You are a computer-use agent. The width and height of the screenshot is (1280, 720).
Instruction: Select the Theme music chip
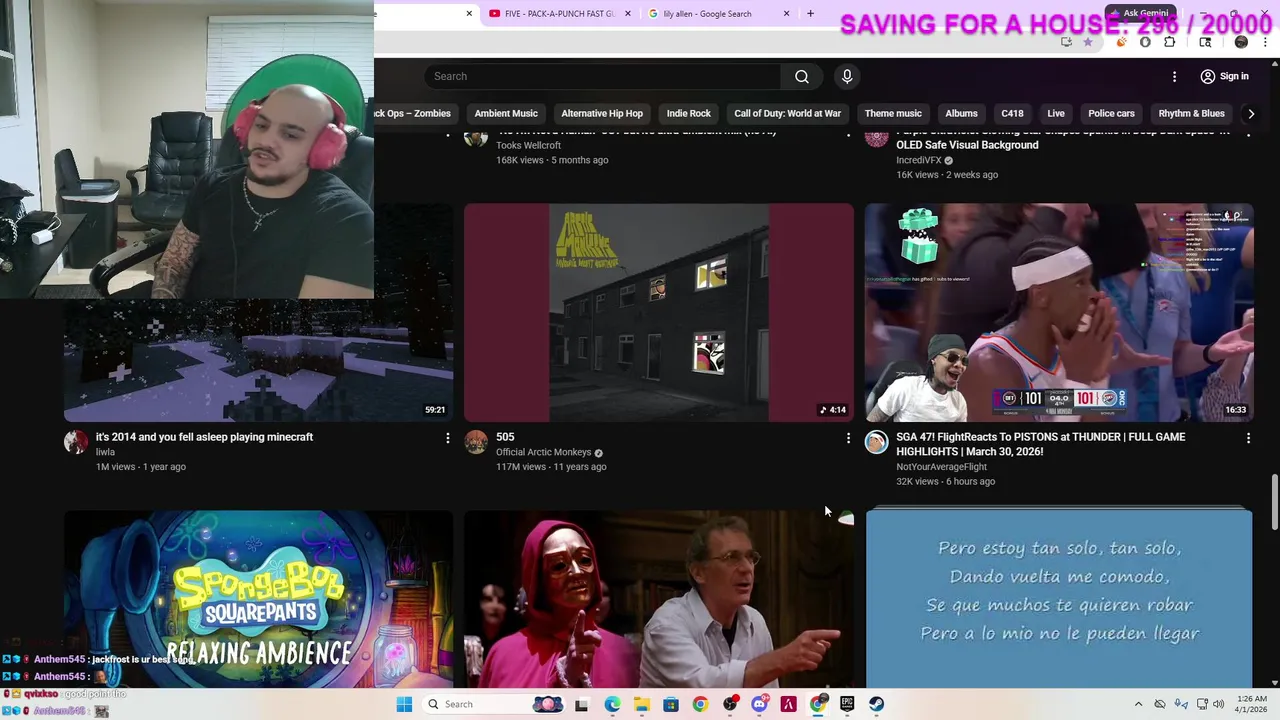point(893,113)
